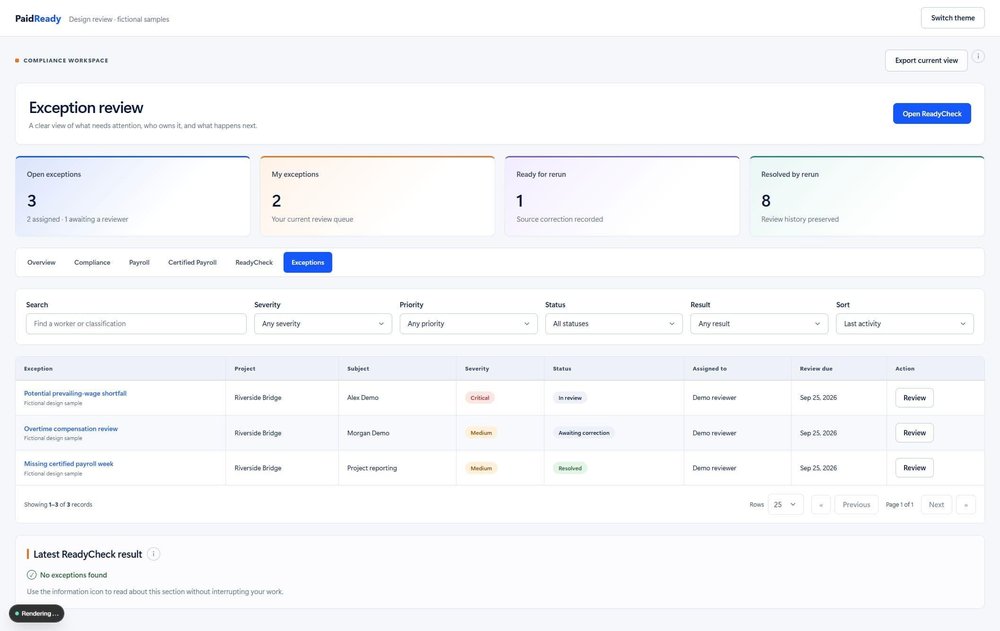The image size is (1000, 631).
Task: Open Overtime compensation review link
Action: 71,429
